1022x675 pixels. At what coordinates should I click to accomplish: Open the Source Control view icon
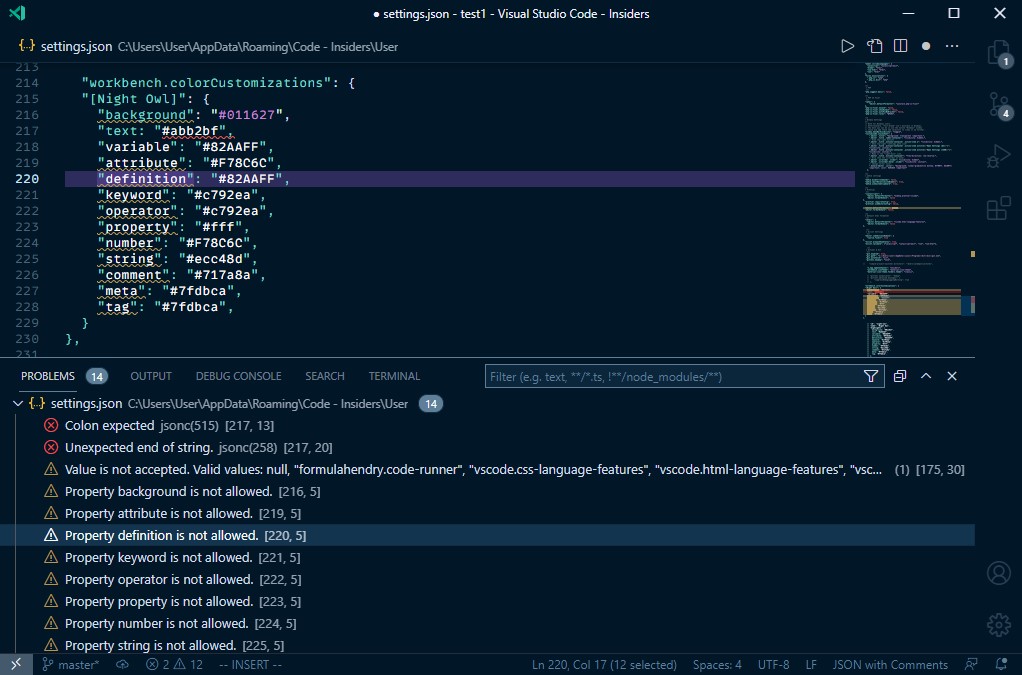tap(999, 105)
